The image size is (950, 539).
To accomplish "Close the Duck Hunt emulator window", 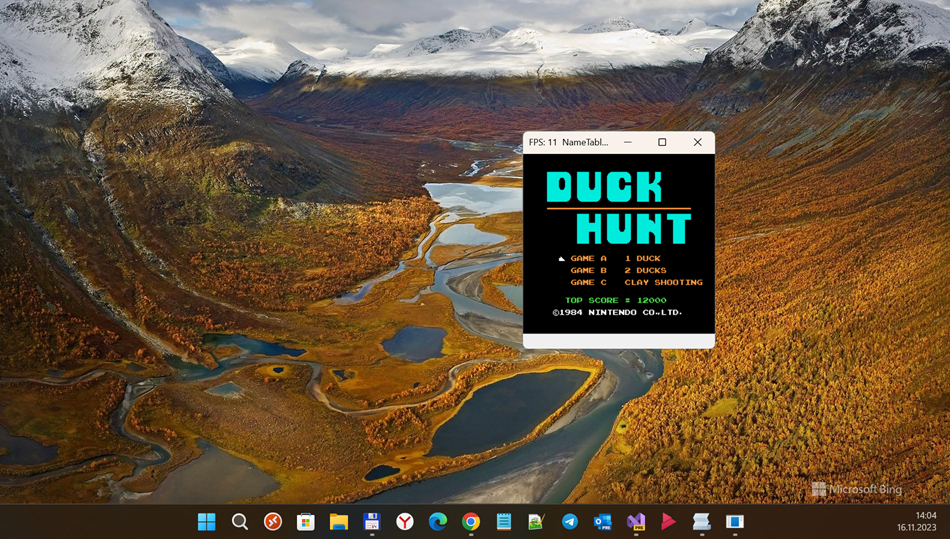I will tap(697, 142).
